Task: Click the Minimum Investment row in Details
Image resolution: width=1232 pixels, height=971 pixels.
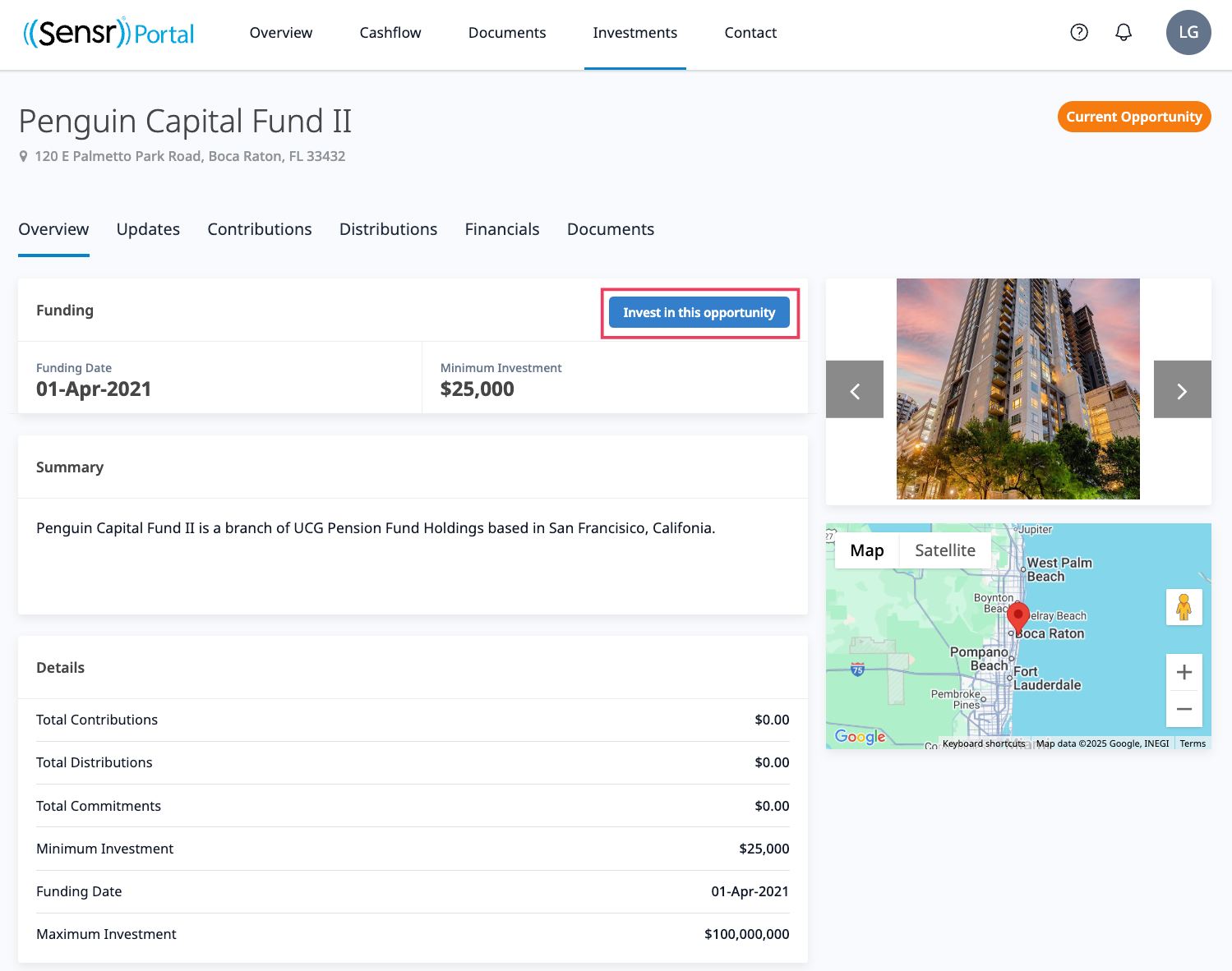Action: click(x=413, y=849)
